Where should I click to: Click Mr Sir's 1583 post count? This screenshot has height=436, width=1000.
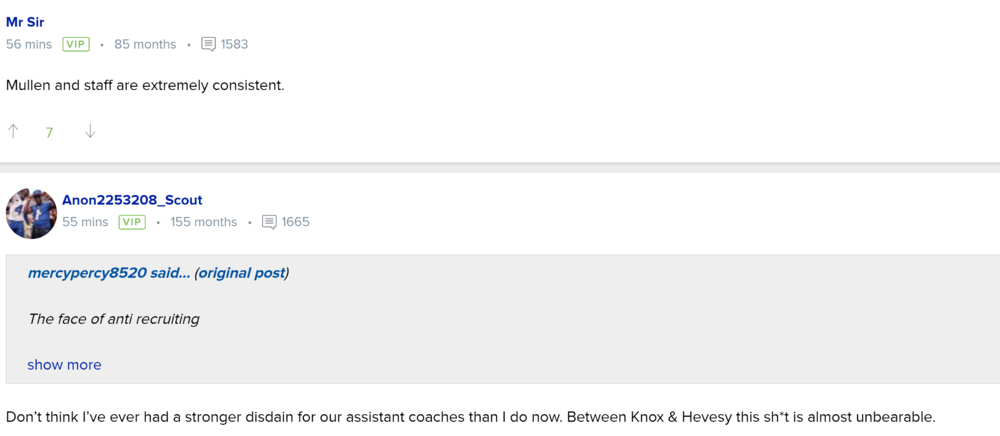click(x=235, y=44)
